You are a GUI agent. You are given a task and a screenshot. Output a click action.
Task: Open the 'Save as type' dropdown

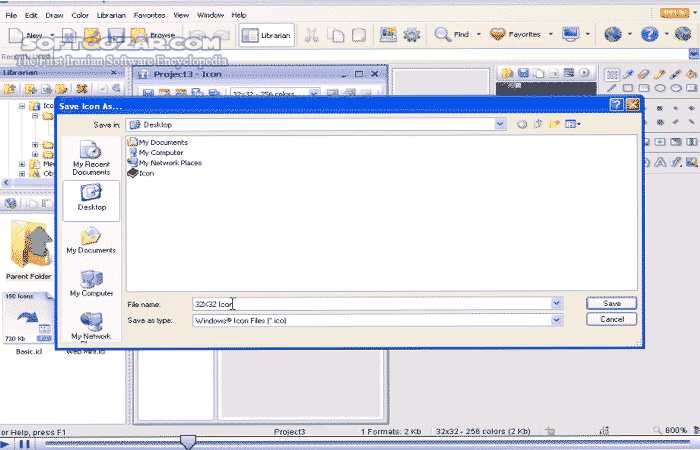coord(556,320)
